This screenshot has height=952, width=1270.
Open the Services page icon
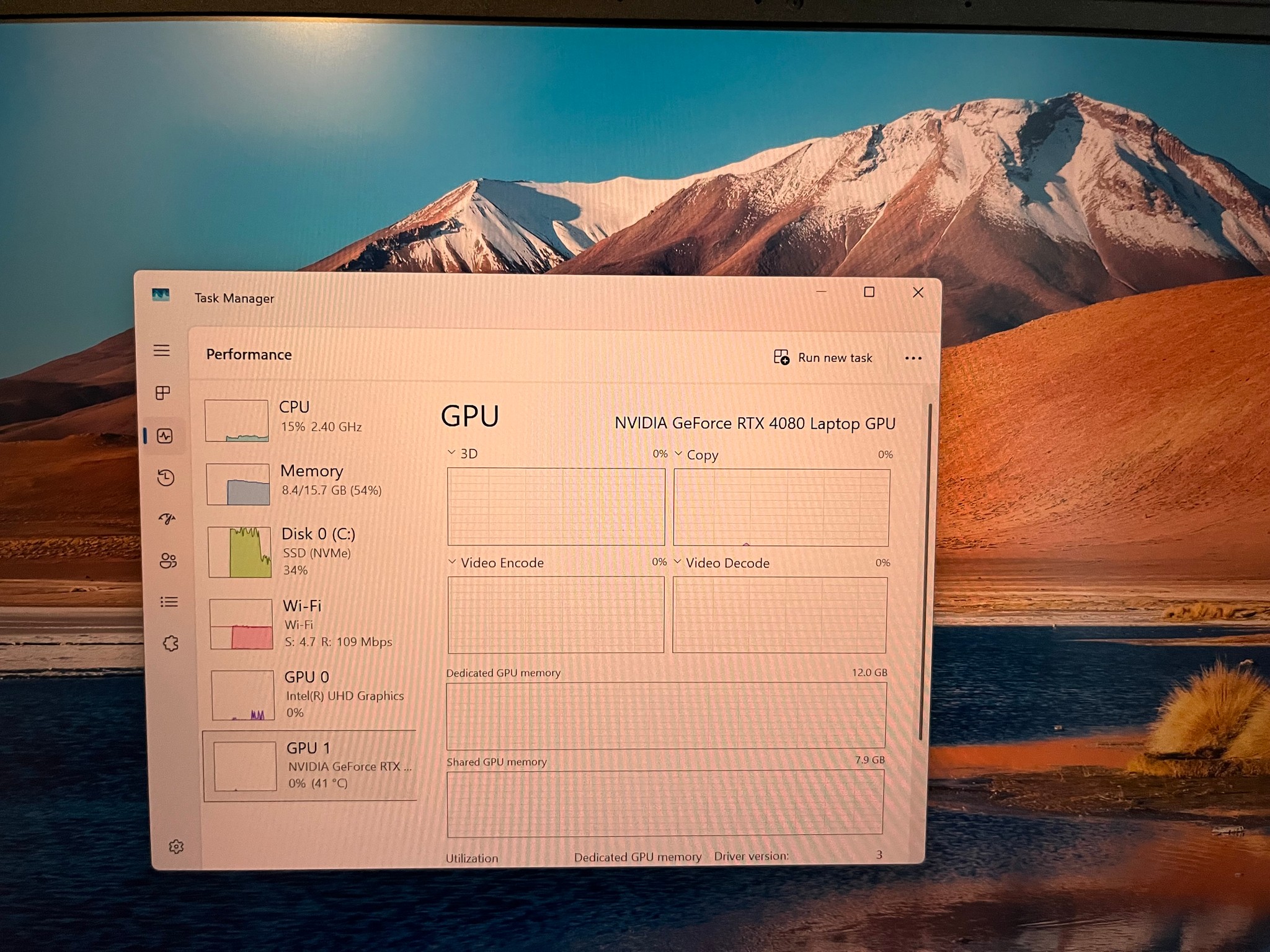click(x=171, y=643)
